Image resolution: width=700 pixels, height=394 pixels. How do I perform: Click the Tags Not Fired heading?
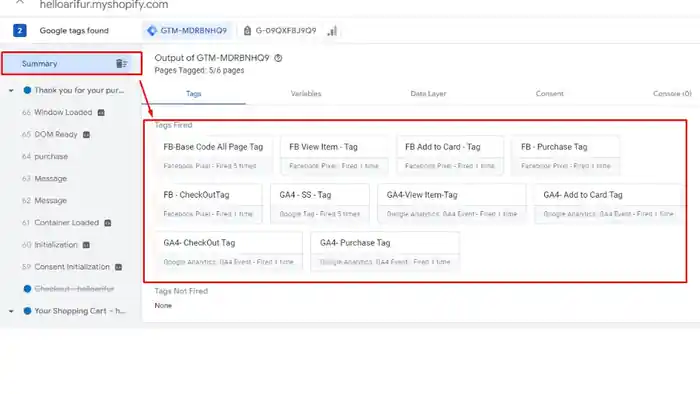point(181,291)
